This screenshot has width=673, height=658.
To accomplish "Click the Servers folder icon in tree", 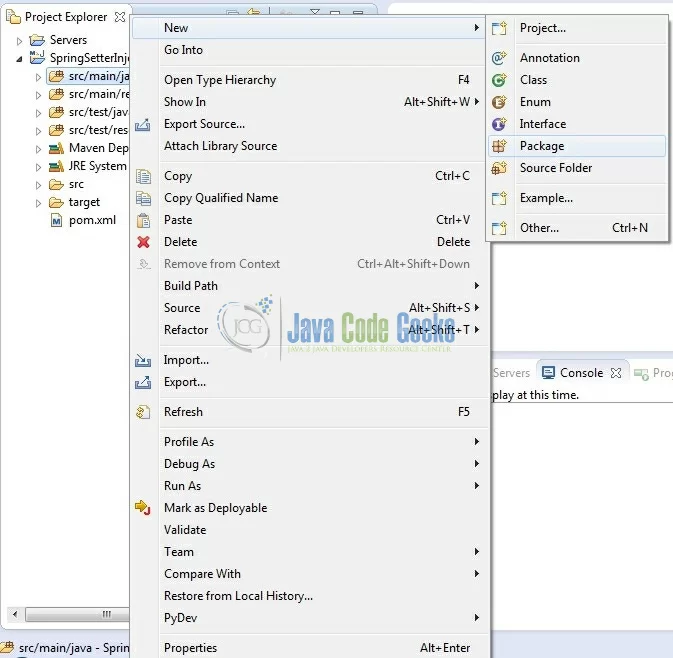I will pyautogui.click(x=37, y=40).
